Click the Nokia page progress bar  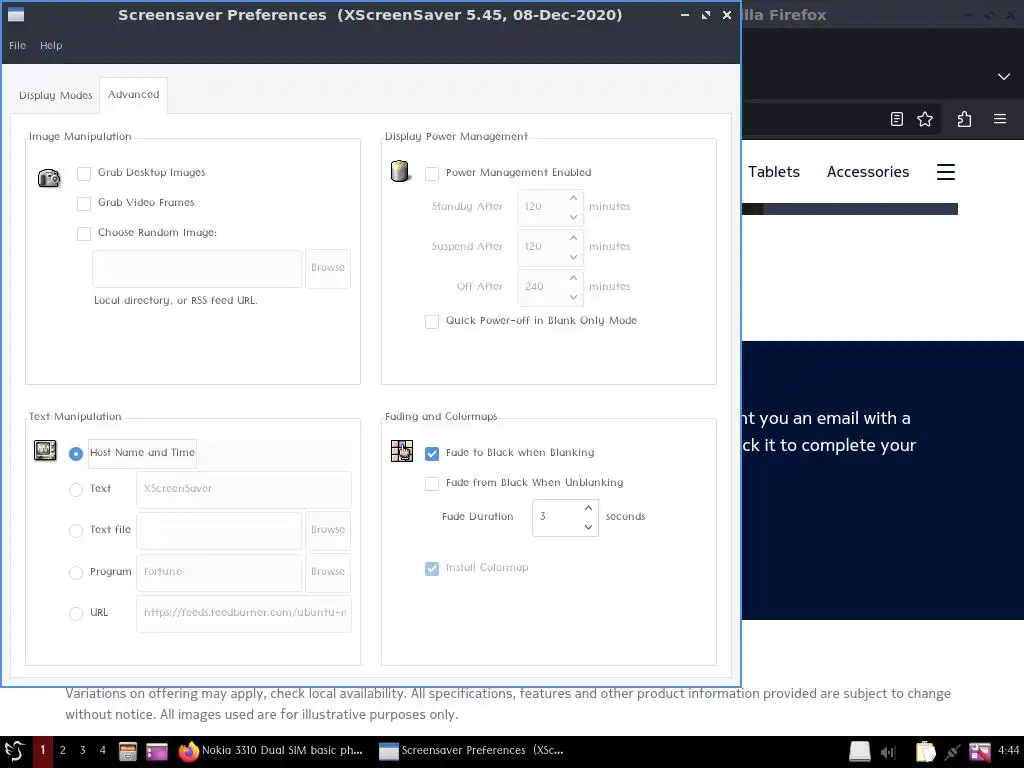pos(850,209)
